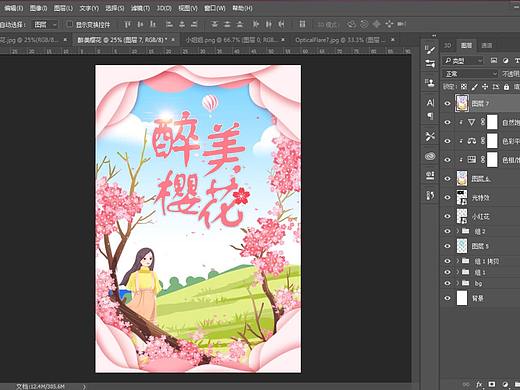The width and height of the screenshot is (520, 390).
Task: Switch to the 通道 channels tab
Action: click(x=487, y=45)
